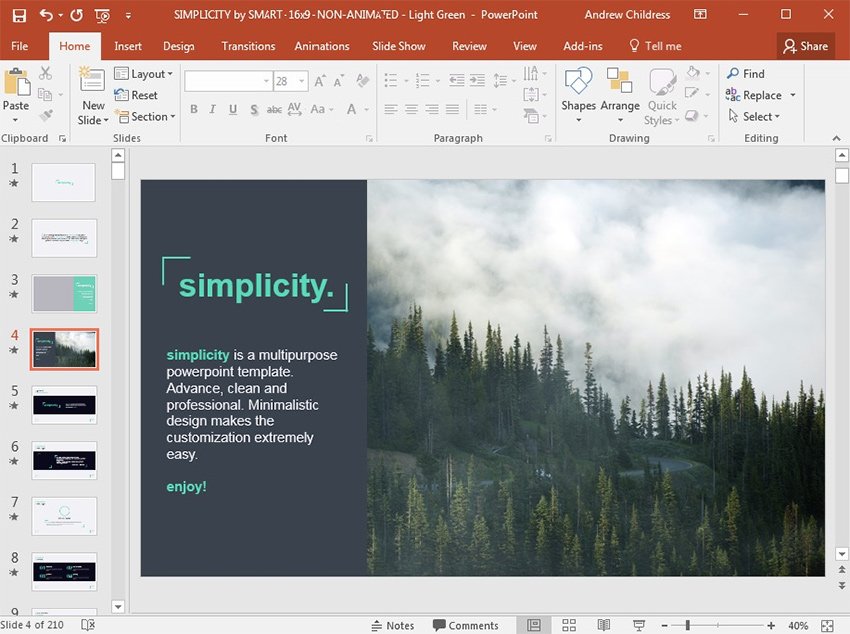Increase list indent level

[477, 81]
